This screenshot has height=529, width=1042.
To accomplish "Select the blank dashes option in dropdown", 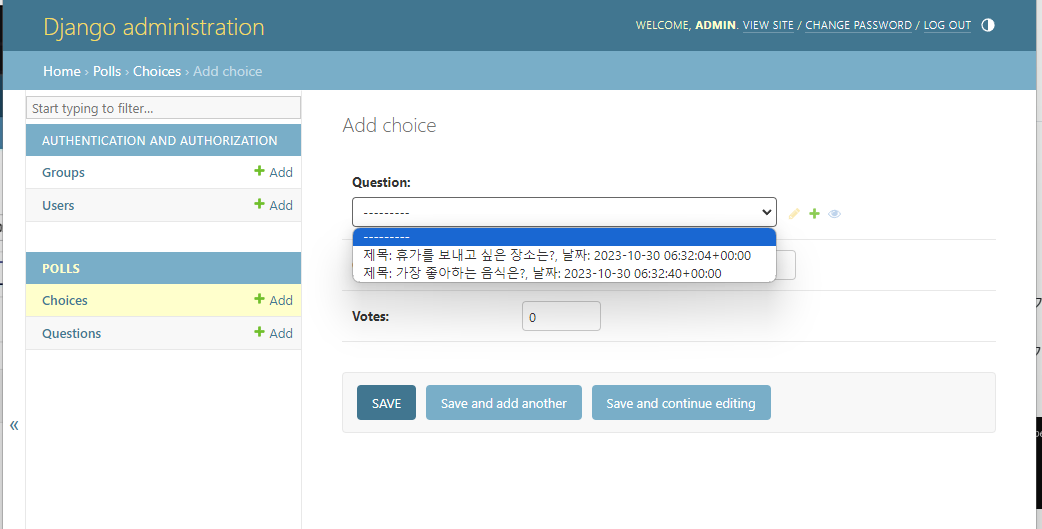I will pos(564,237).
